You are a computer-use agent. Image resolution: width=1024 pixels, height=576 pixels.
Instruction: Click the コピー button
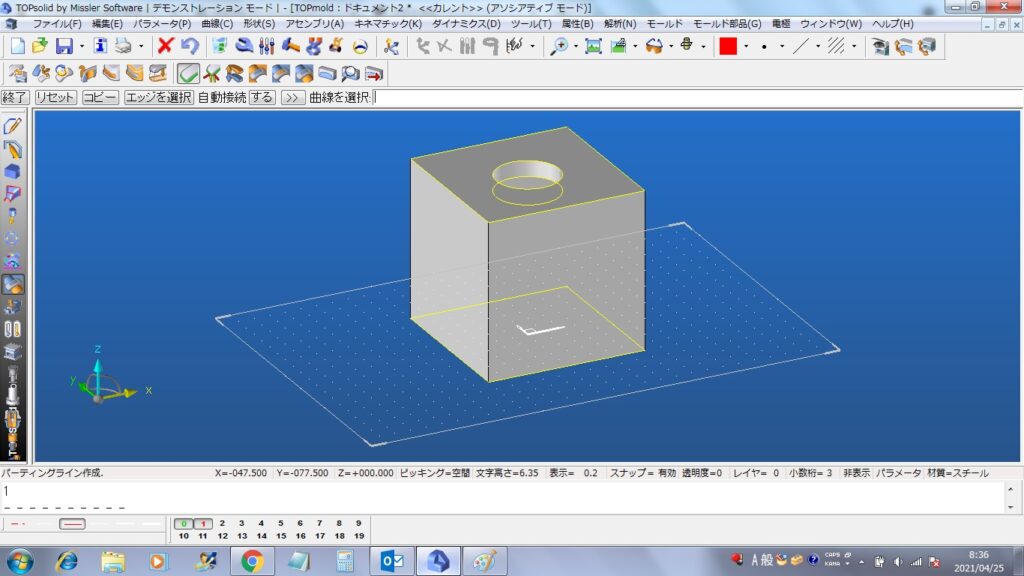tap(100, 97)
